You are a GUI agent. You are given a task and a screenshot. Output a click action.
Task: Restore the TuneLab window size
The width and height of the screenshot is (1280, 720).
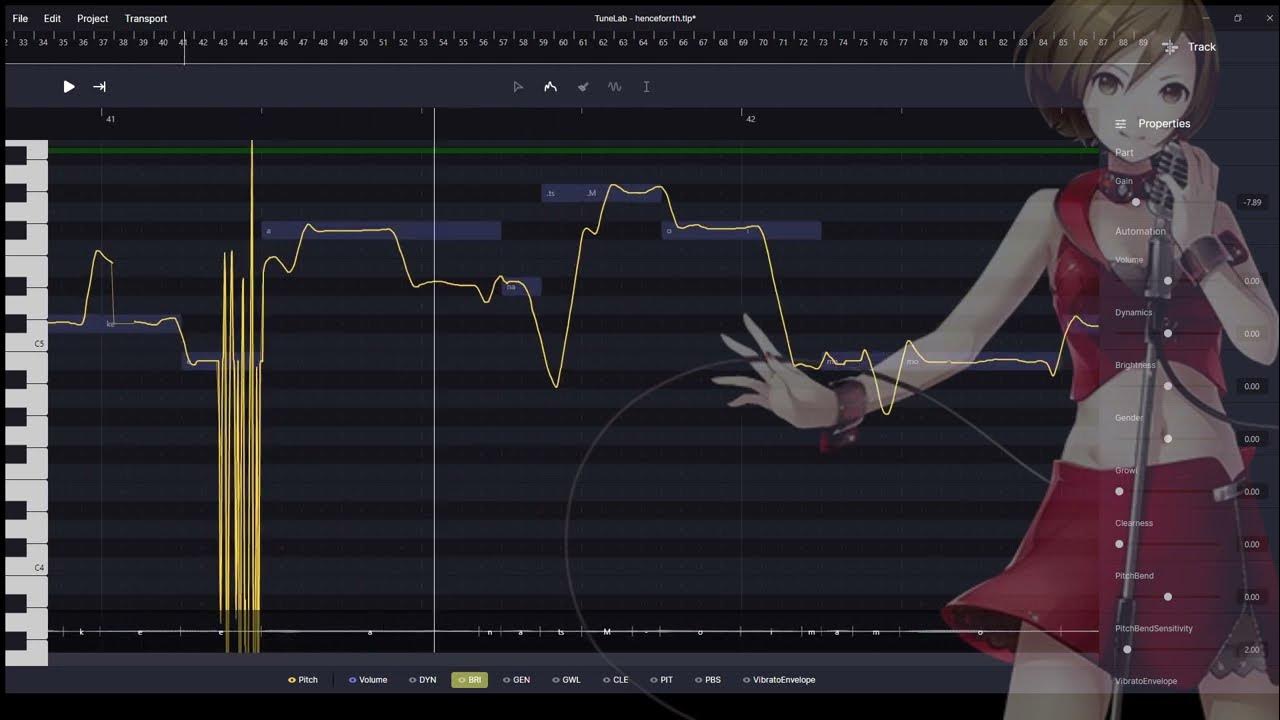(1237, 18)
